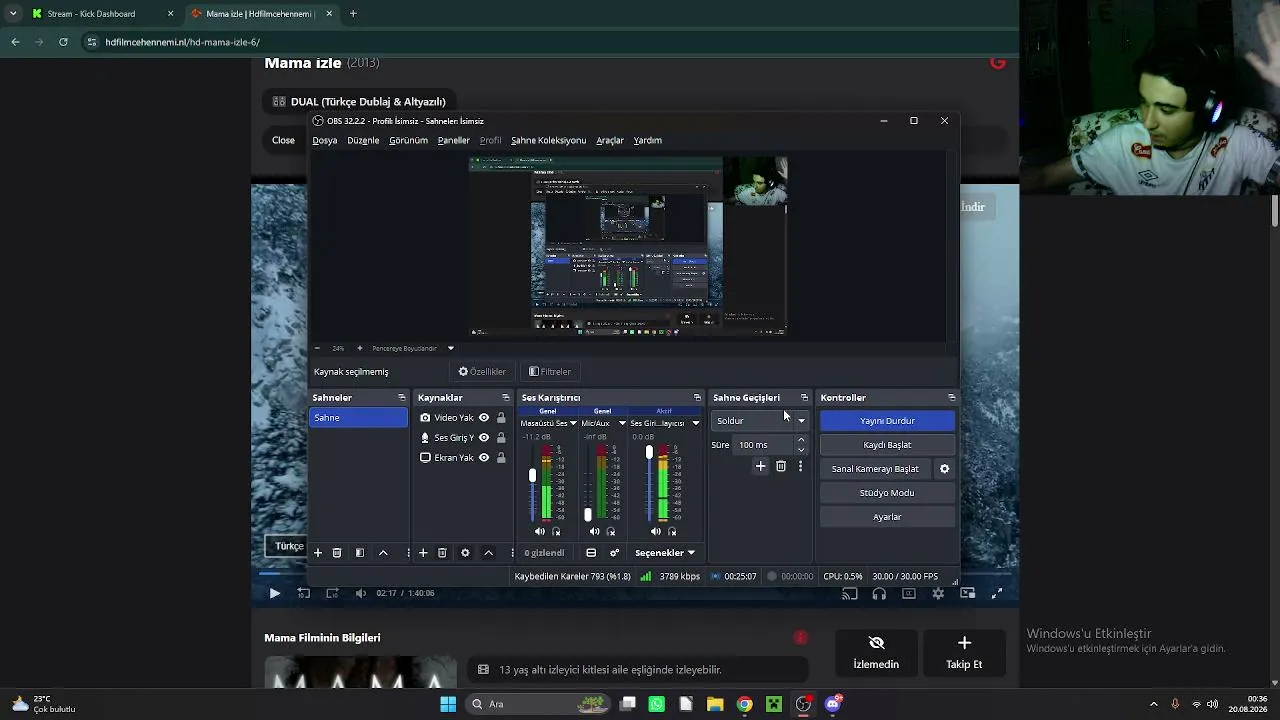
Task: Enable Stüdyo Modu
Action: click(887, 493)
